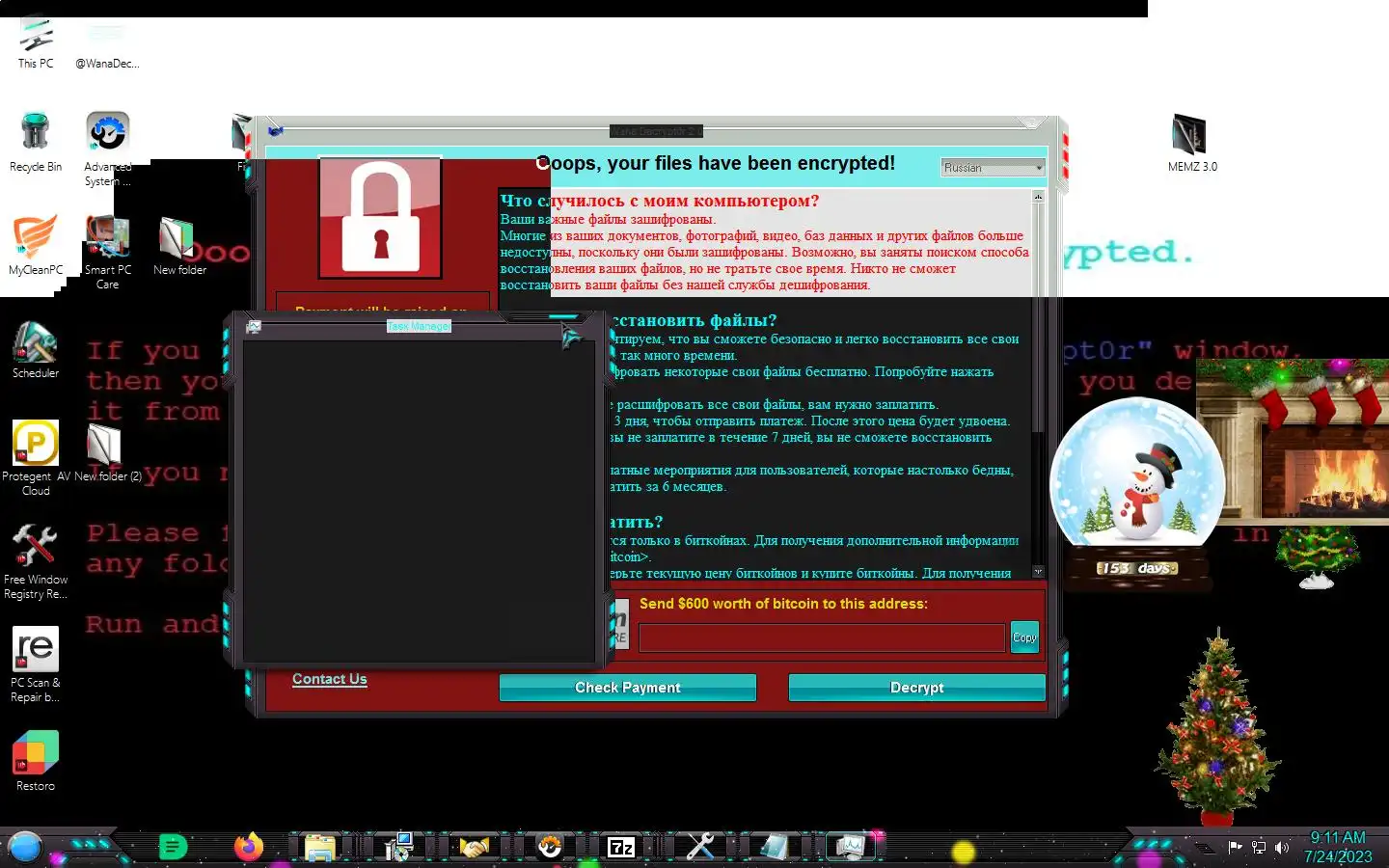Open the 7z taskbar icon
This screenshot has height=868, width=1389.
(621, 848)
